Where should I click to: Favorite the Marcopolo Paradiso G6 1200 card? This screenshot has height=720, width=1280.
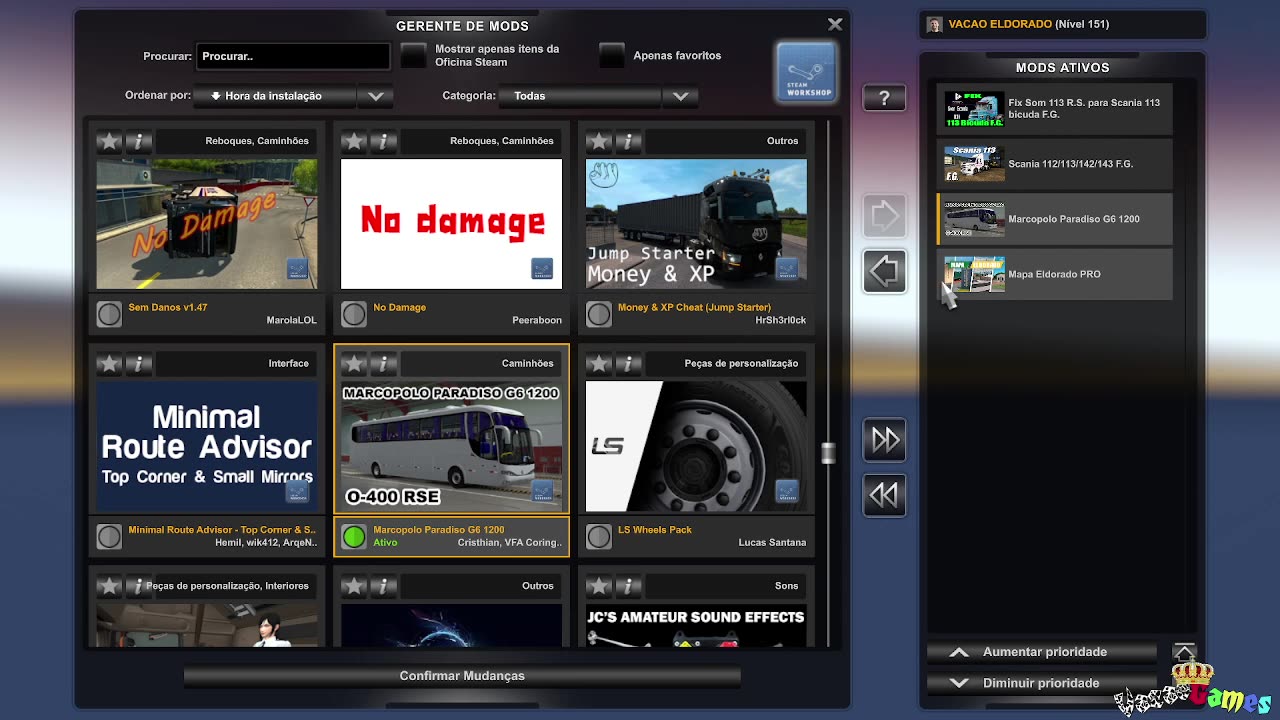tap(354, 364)
